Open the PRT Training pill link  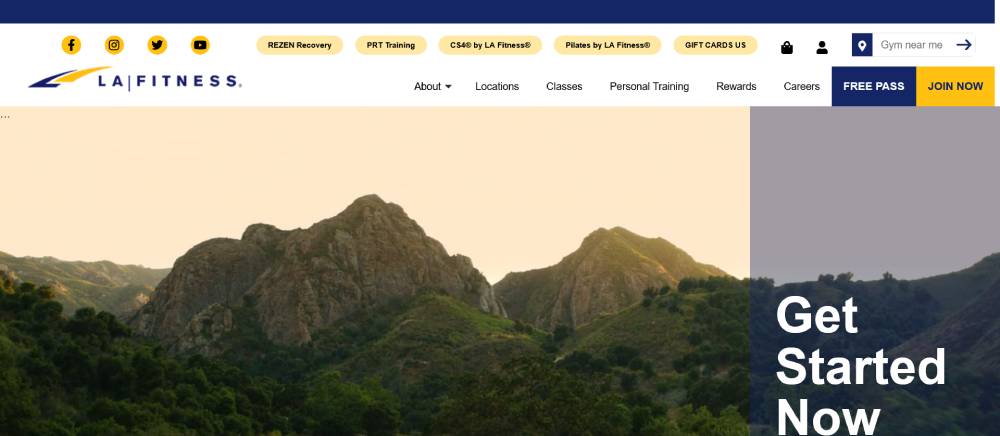(391, 45)
